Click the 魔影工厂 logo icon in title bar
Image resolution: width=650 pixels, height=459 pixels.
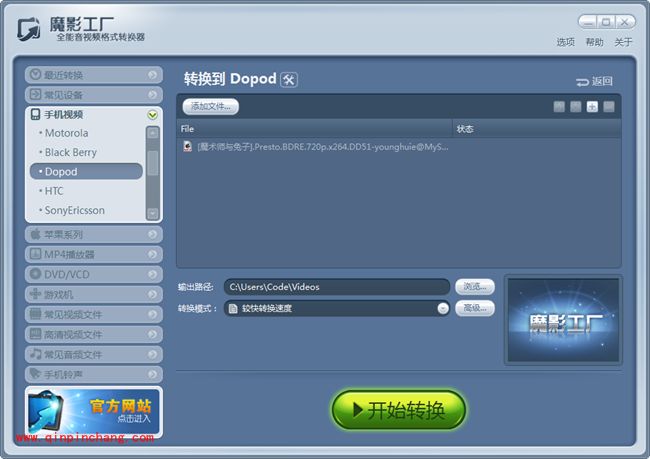point(28,28)
